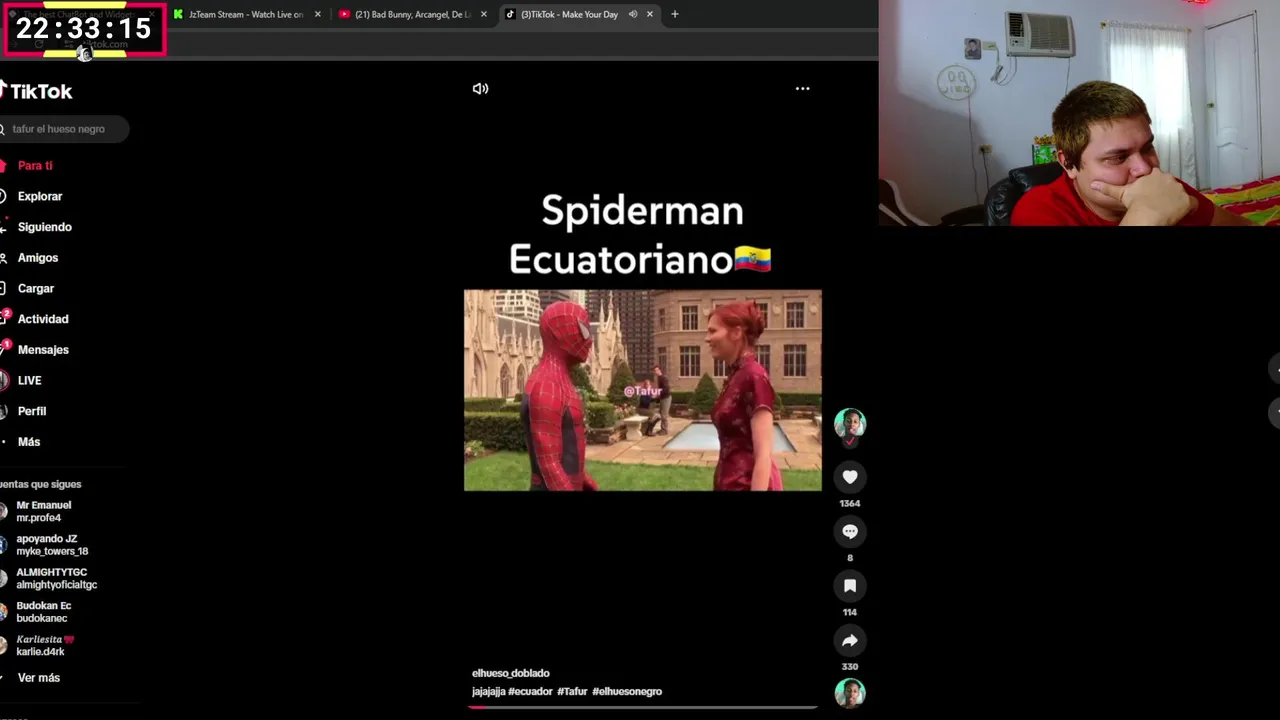The height and width of the screenshot is (720, 1280).
Task: Open elhueso_doblado username link
Action: [x=510, y=673]
